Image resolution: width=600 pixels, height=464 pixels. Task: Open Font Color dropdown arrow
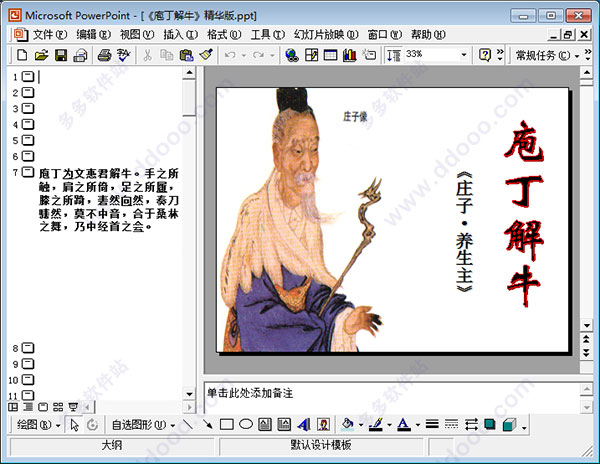(x=417, y=425)
